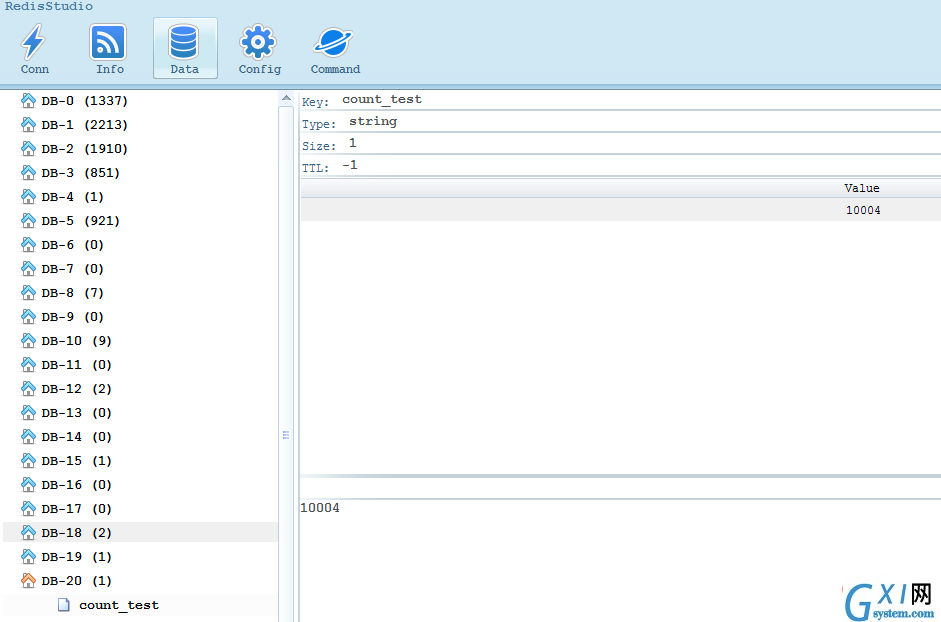Click the TTL field value -1
Image resolution: width=941 pixels, height=622 pixels.
coord(350,165)
